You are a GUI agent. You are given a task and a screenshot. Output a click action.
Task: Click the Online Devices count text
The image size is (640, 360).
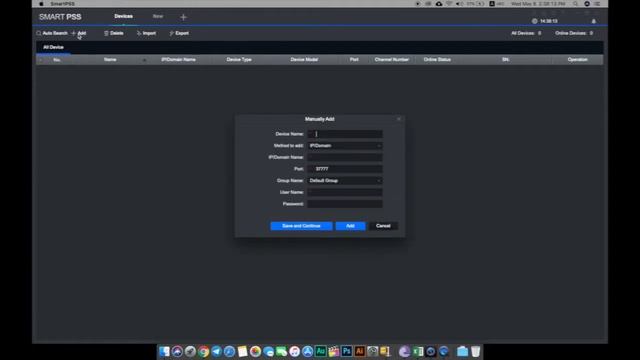(x=574, y=33)
